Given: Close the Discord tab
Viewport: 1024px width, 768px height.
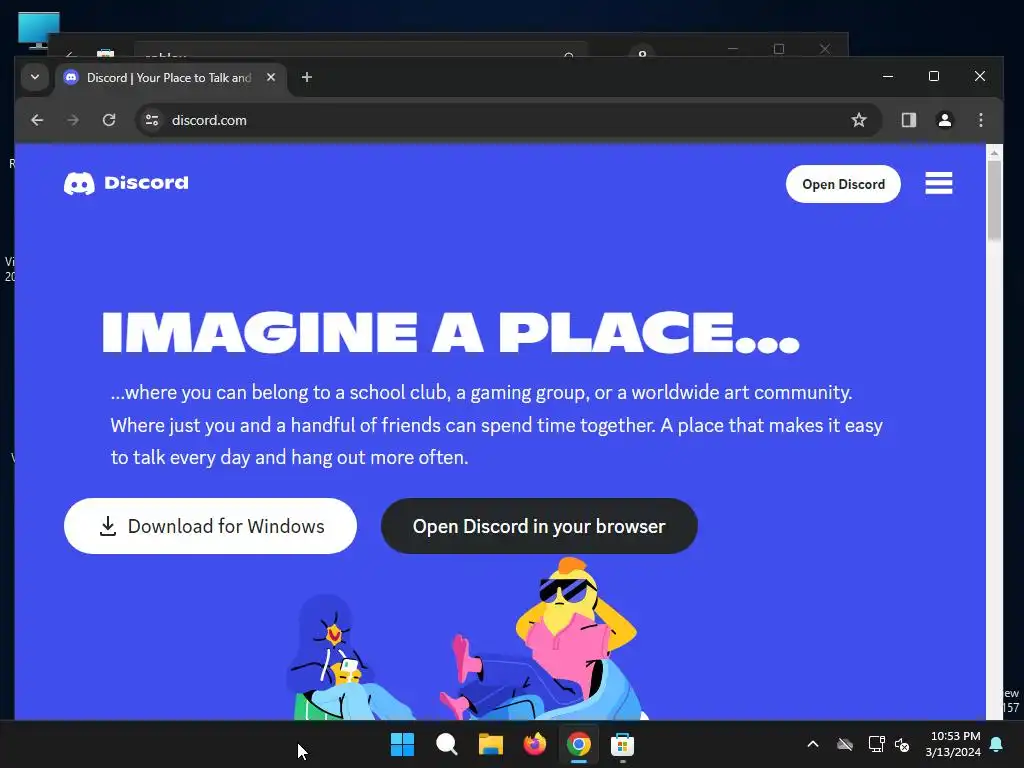Looking at the screenshot, I should click(x=271, y=77).
